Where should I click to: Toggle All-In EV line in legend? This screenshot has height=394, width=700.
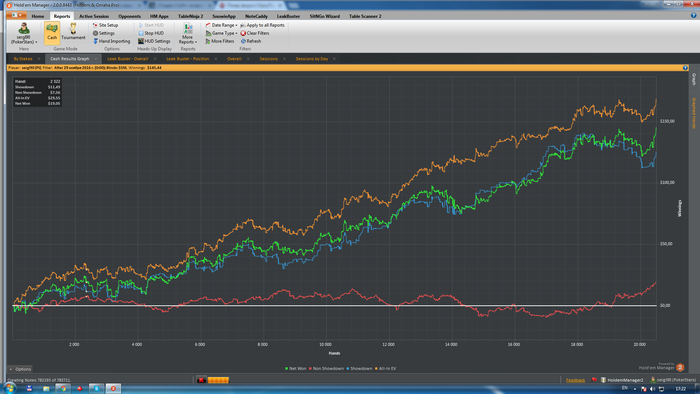pyautogui.click(x=385, y=369)
